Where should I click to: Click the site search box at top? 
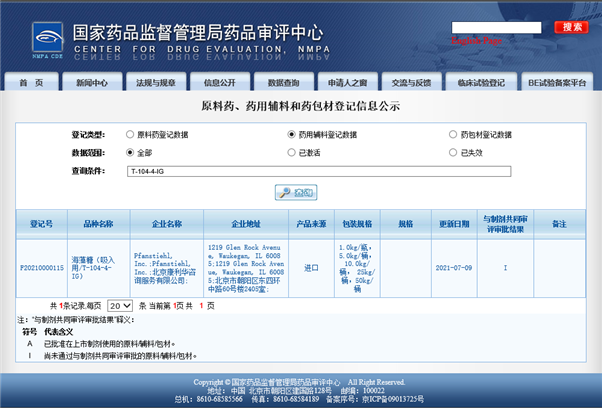[x=500, y=28]
